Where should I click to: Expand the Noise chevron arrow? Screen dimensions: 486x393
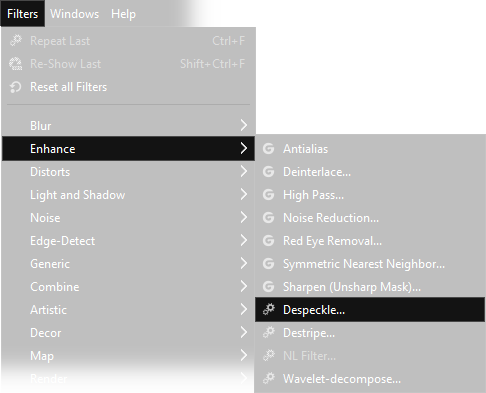(x=244, y=217)
